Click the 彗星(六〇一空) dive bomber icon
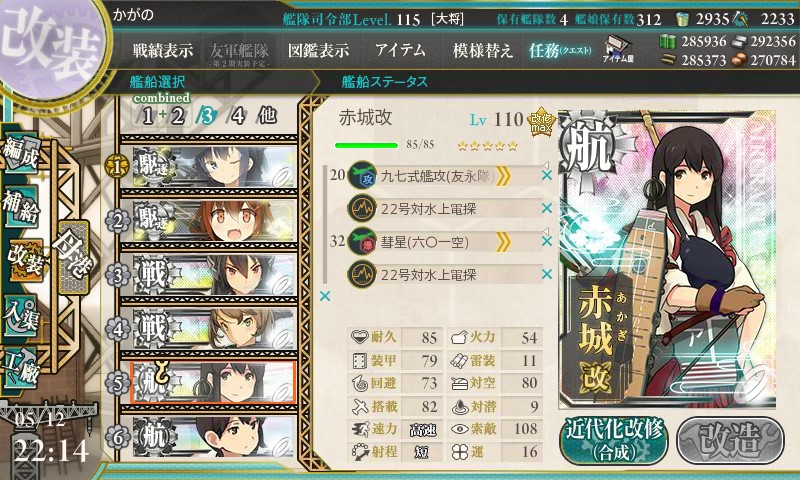Image resolution: width=800 pixels, height=480 pixels. tap(362, 241)
